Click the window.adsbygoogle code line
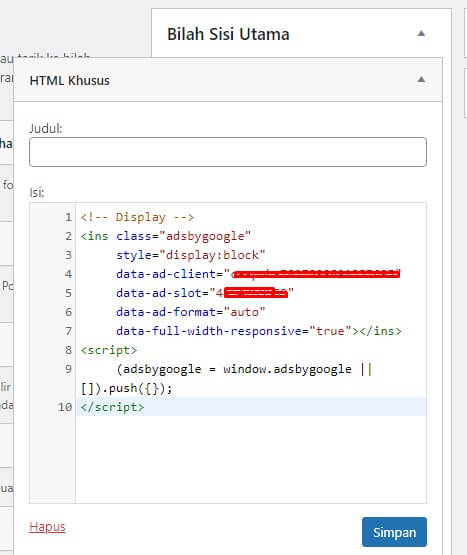The image size is (467, 555). [244, 369]
